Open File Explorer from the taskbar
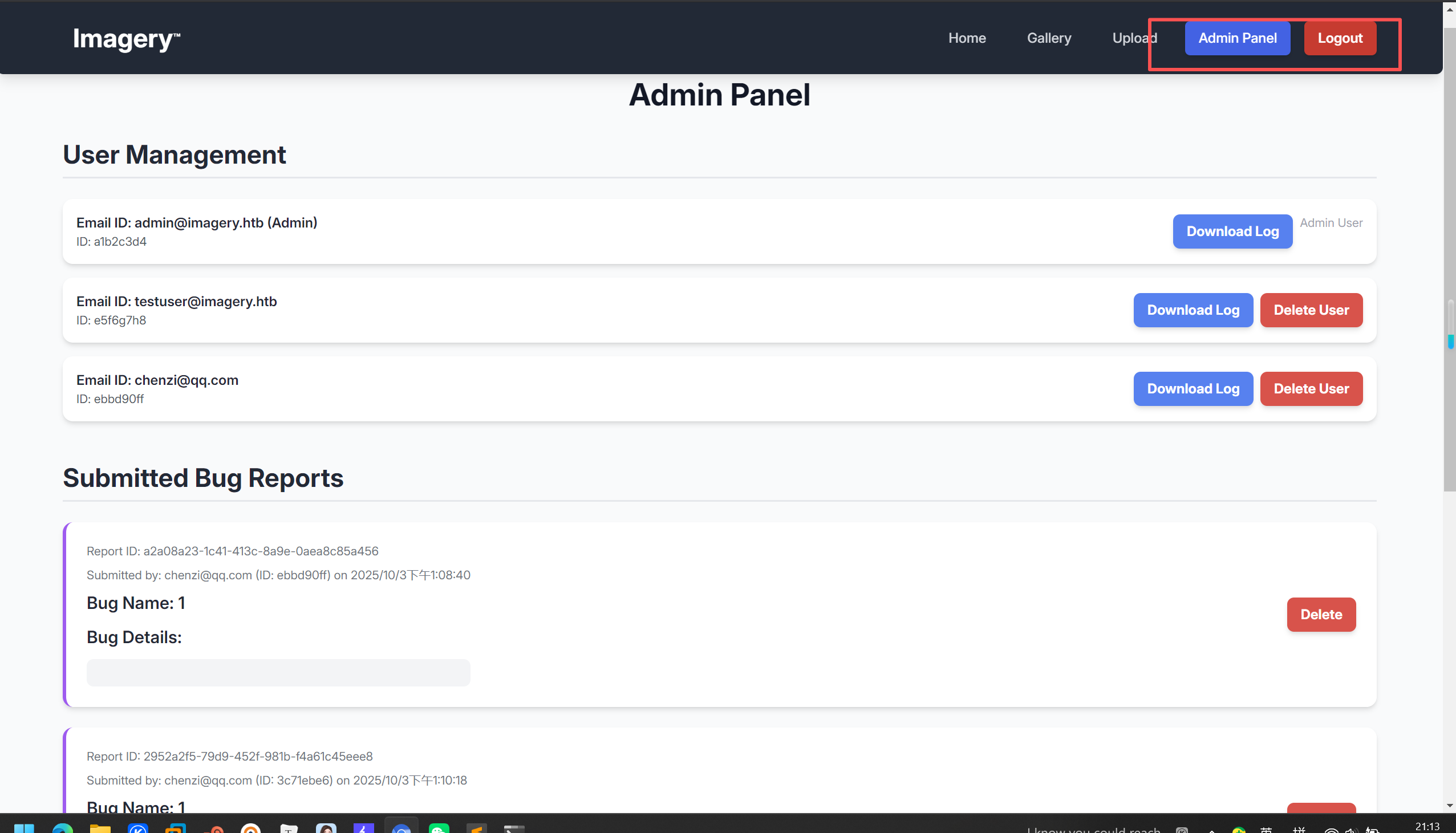 (100, 828)
